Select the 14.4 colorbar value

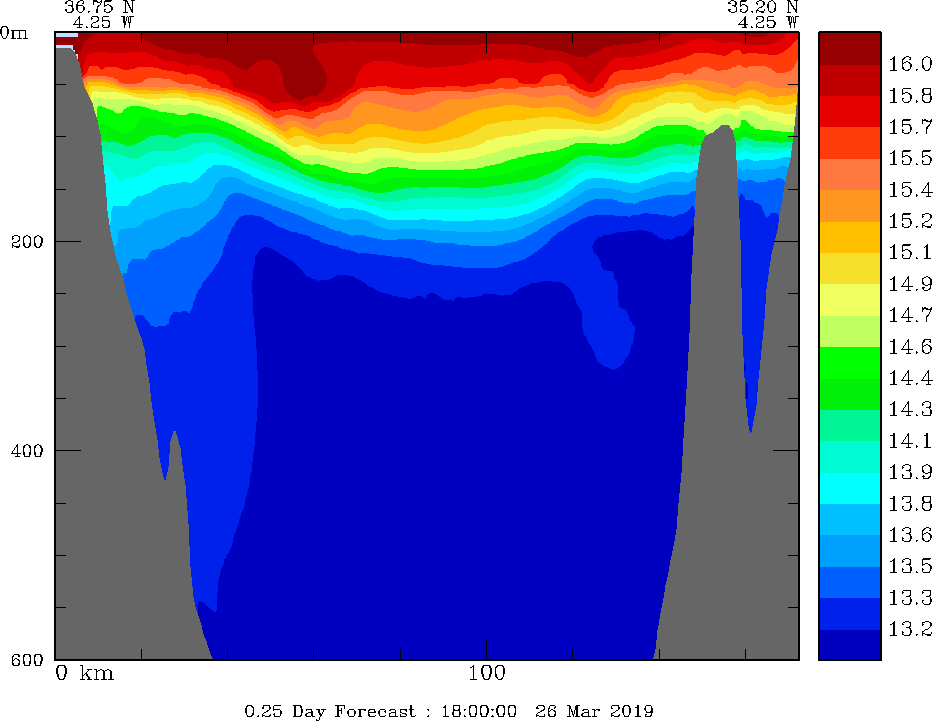click(910, 378)
